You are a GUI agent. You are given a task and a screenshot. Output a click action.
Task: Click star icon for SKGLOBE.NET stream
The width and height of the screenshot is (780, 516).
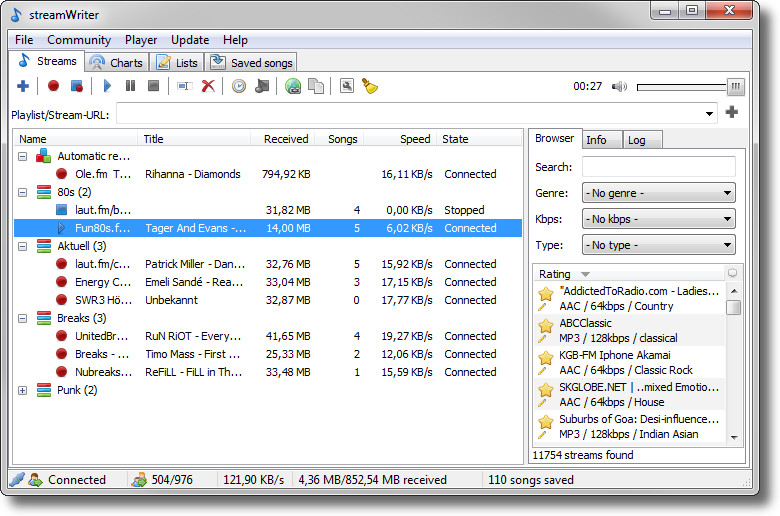pyautogui.click(x=546, y=390)
